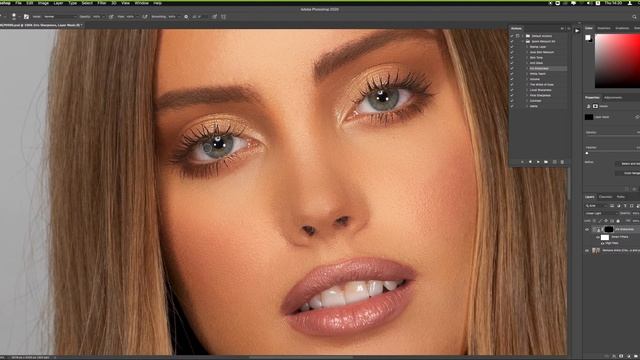Screen dimensions: 640x360
Task: Toggle Smart Filters visibility eye
Action: [x=598, y=237]
